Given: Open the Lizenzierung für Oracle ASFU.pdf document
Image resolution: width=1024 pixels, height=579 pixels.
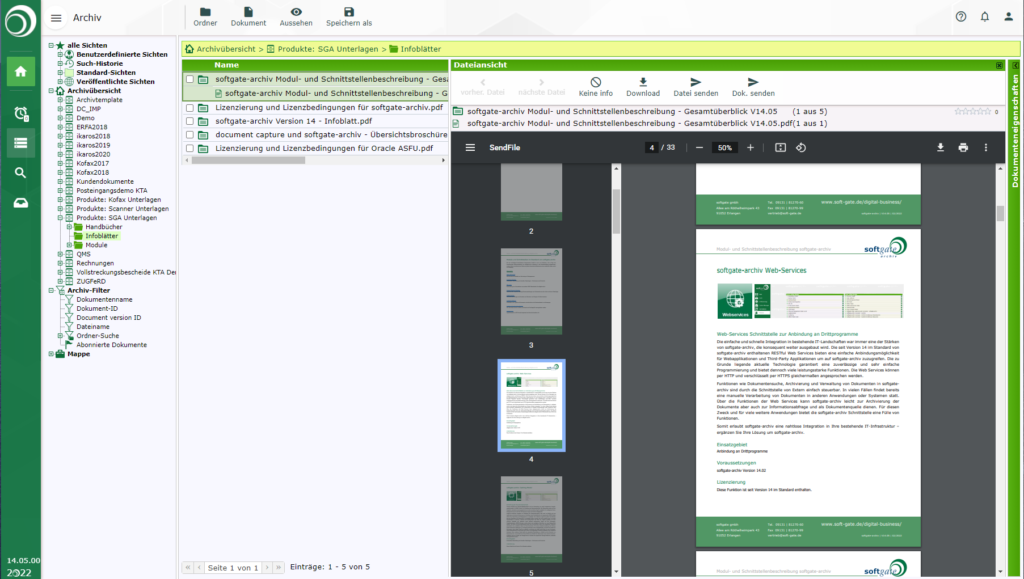Looking at the screenshot, I should (x=324, y=149).
